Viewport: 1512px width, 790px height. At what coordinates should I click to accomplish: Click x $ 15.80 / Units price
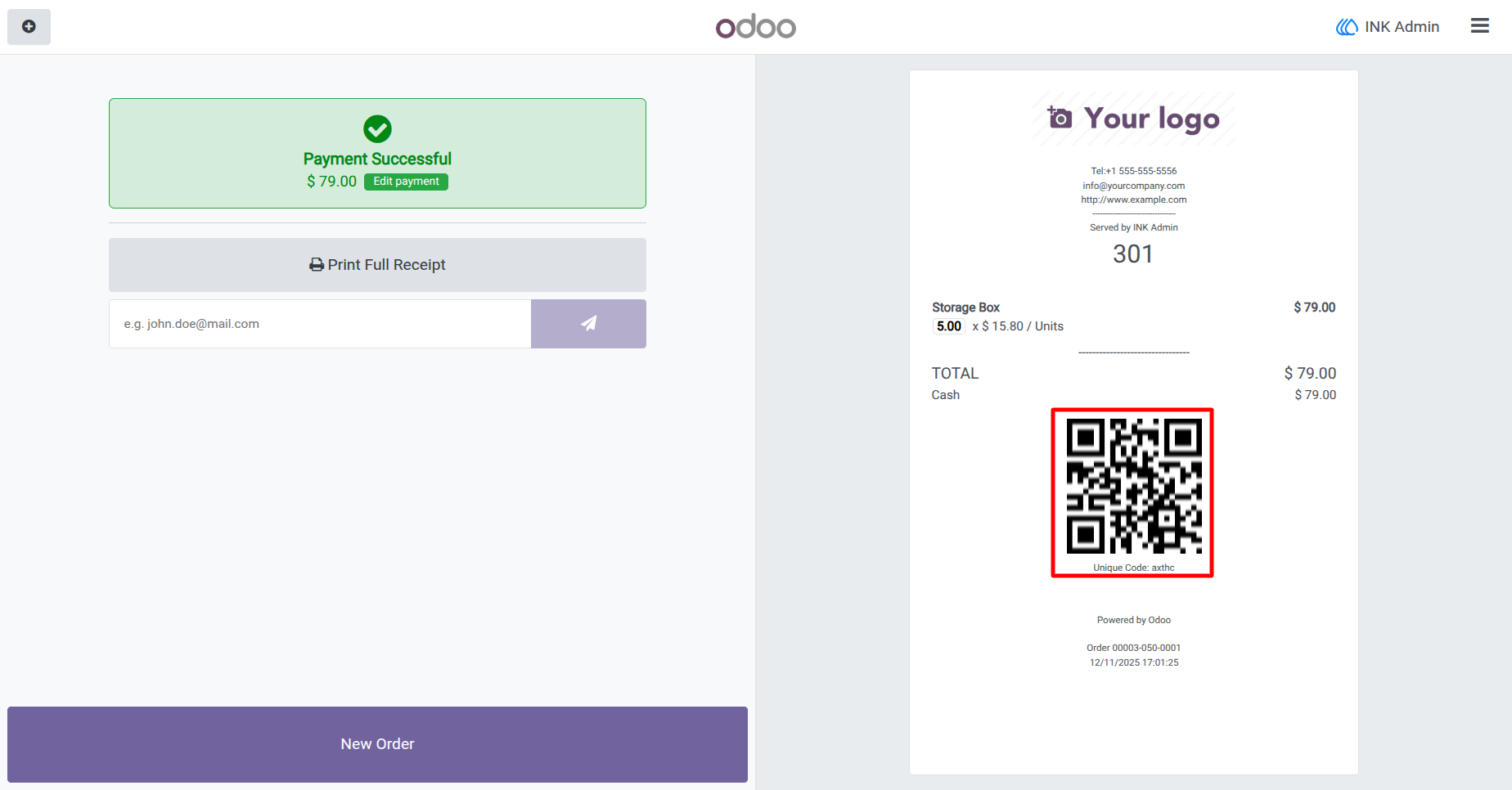tap(1018, 326)
